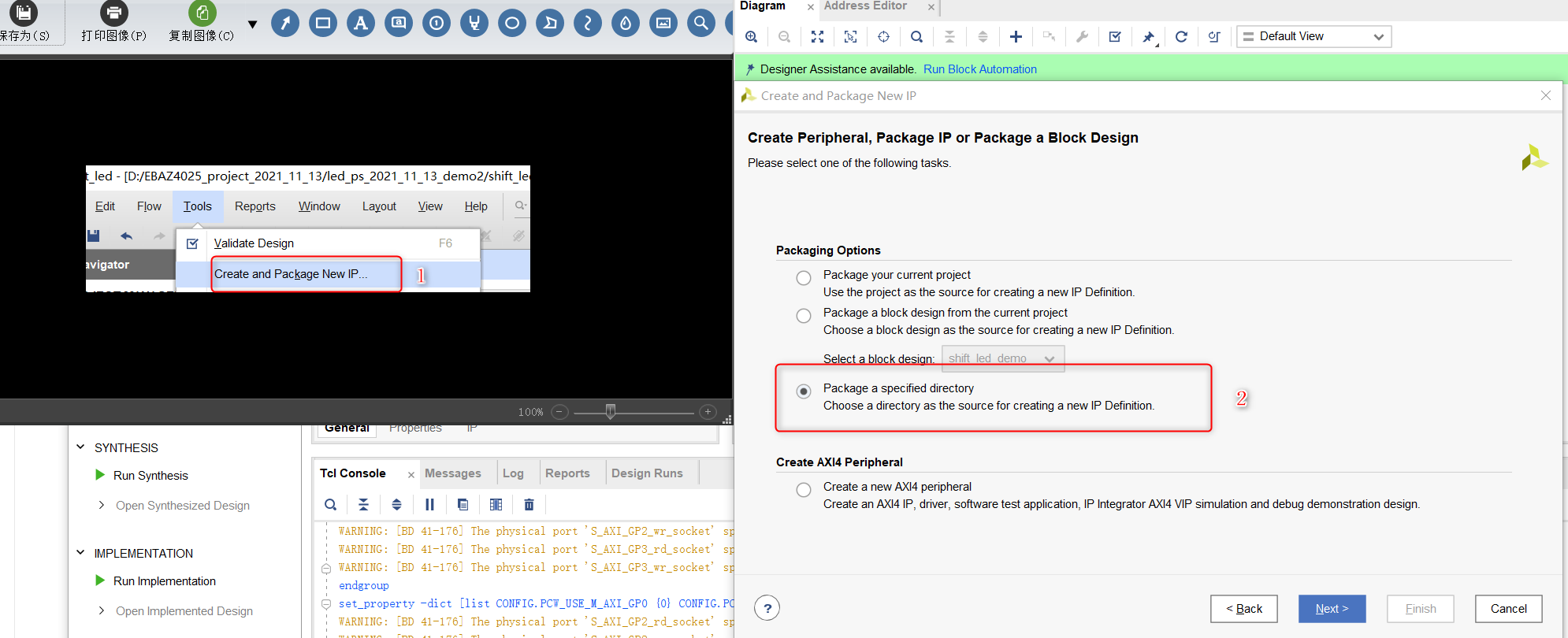Collapse the set_property log fold marker
The height and width of the screenshot is (638, 1568).
[325, 604]
